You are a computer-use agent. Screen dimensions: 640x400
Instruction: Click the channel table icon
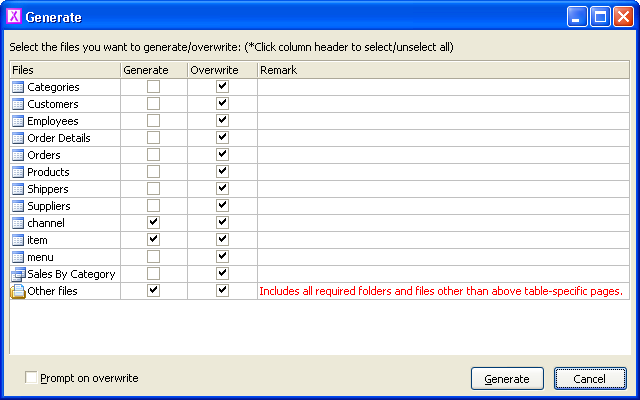pyautogui.click(x=18, y=223)
